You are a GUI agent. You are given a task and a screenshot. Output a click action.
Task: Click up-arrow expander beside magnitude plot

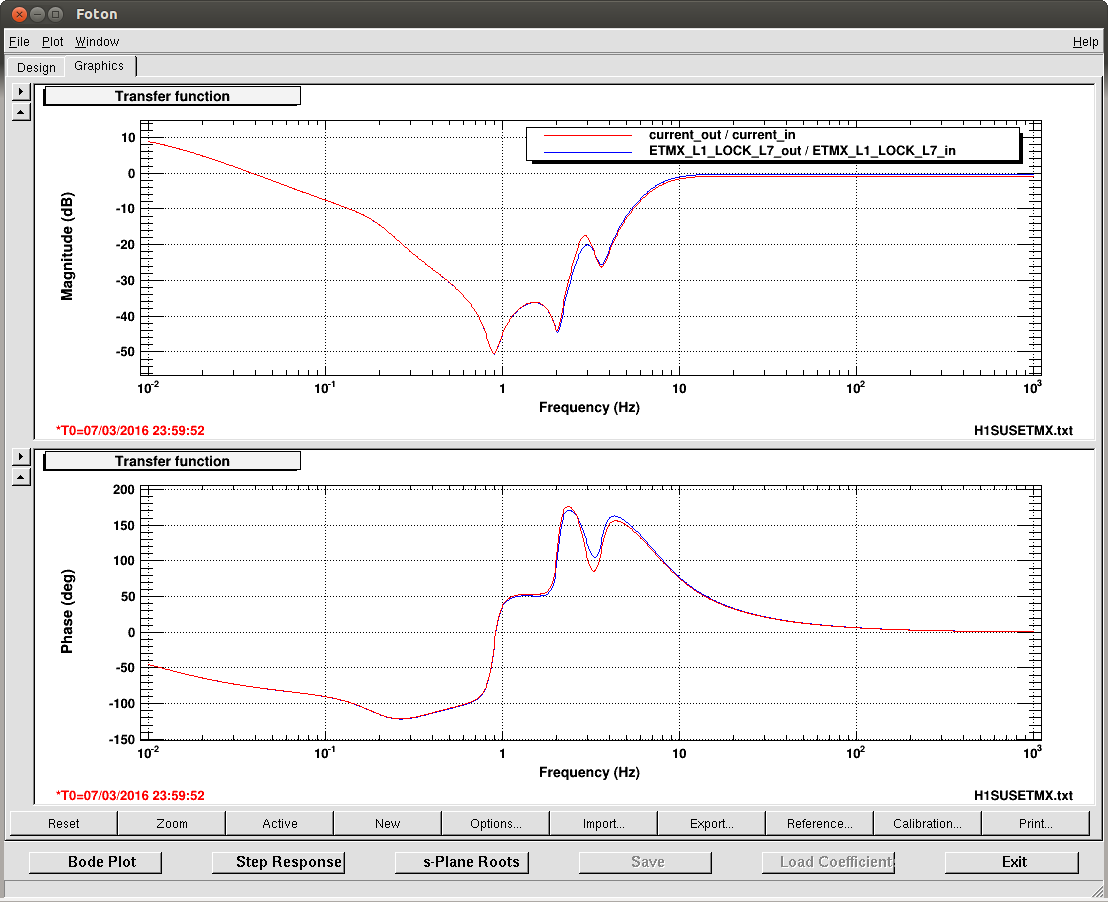21,112
